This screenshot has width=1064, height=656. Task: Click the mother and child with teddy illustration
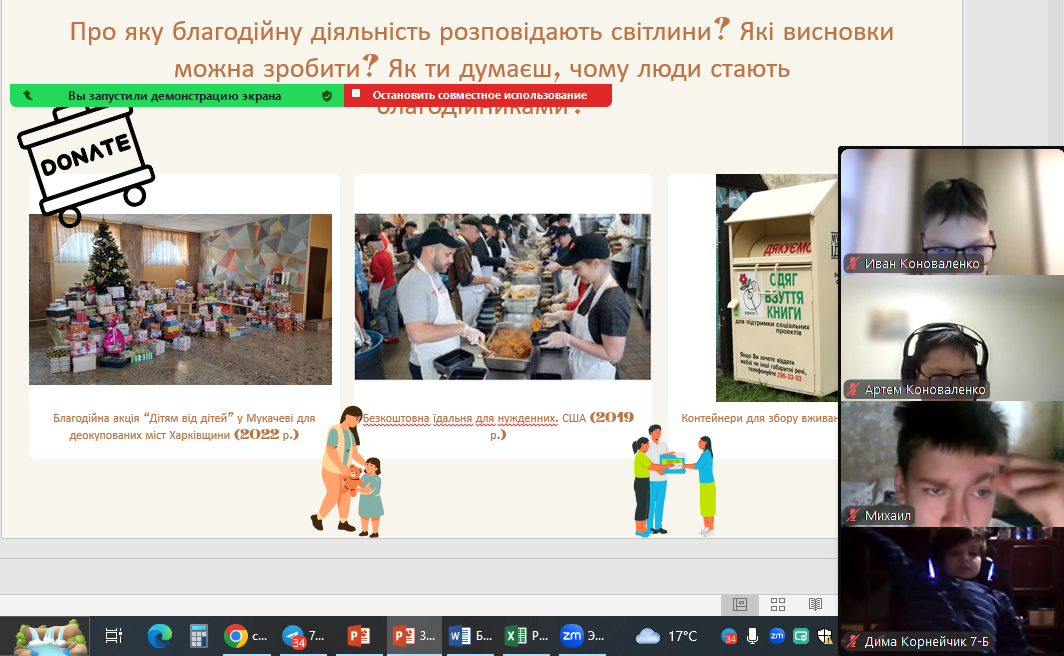click(x=348, y=471)
